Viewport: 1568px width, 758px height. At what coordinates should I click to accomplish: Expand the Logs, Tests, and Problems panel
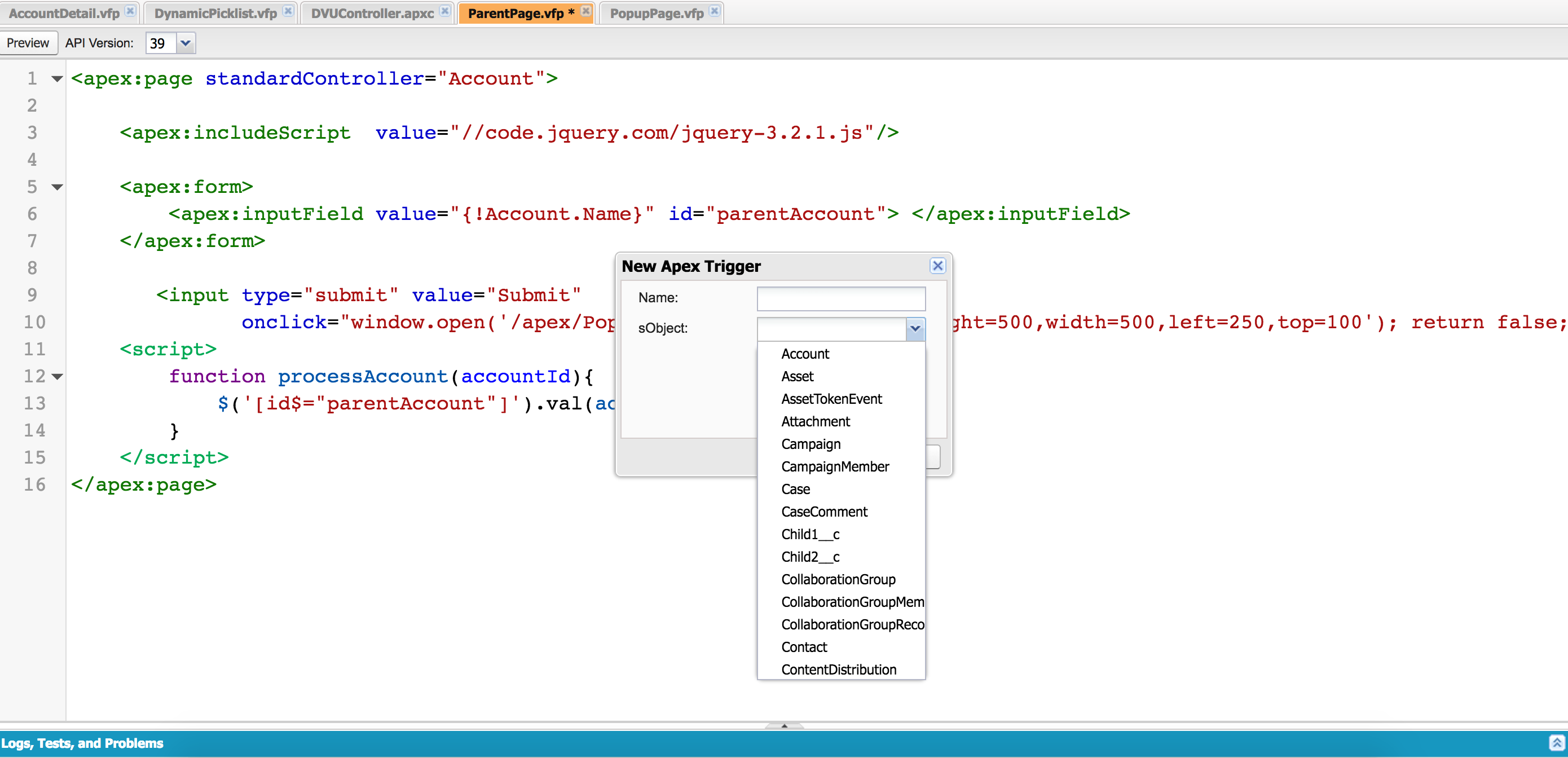pos(1556,743)
